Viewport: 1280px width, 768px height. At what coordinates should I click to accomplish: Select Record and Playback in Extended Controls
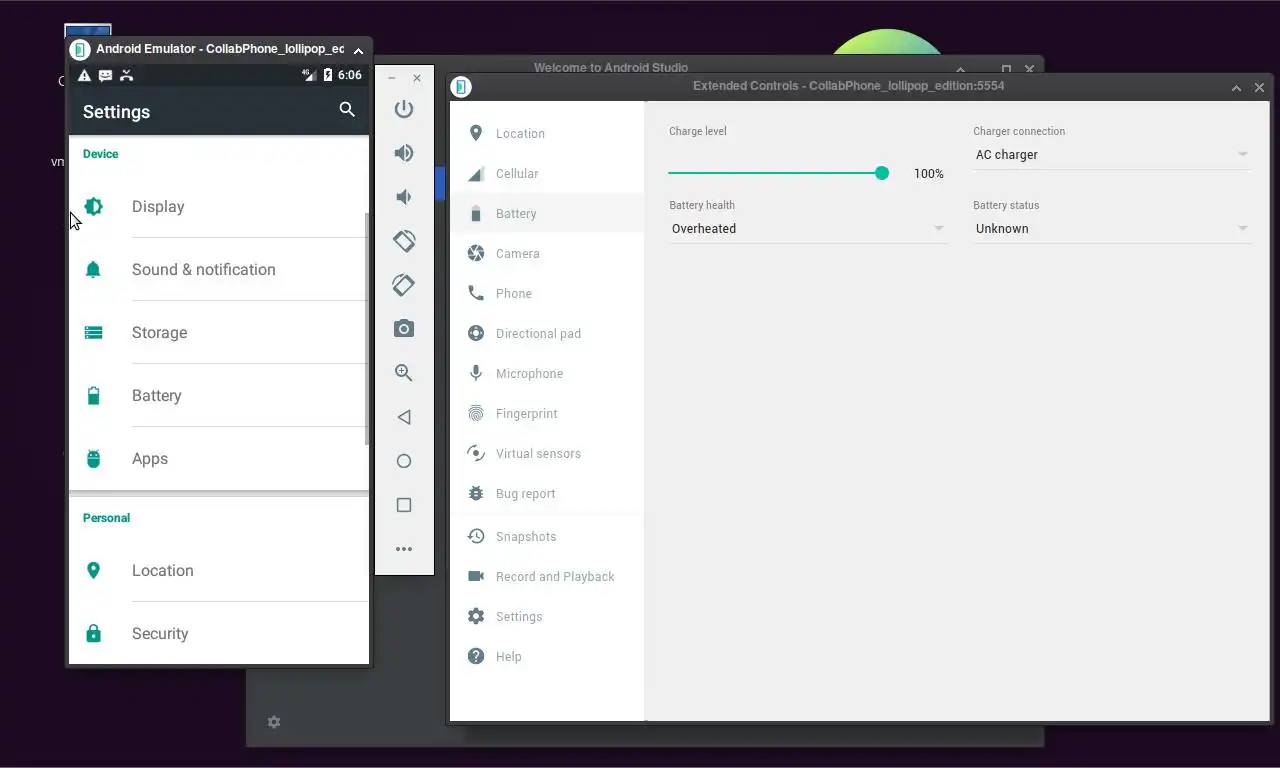pyautogui.click(x=547, y=576)
